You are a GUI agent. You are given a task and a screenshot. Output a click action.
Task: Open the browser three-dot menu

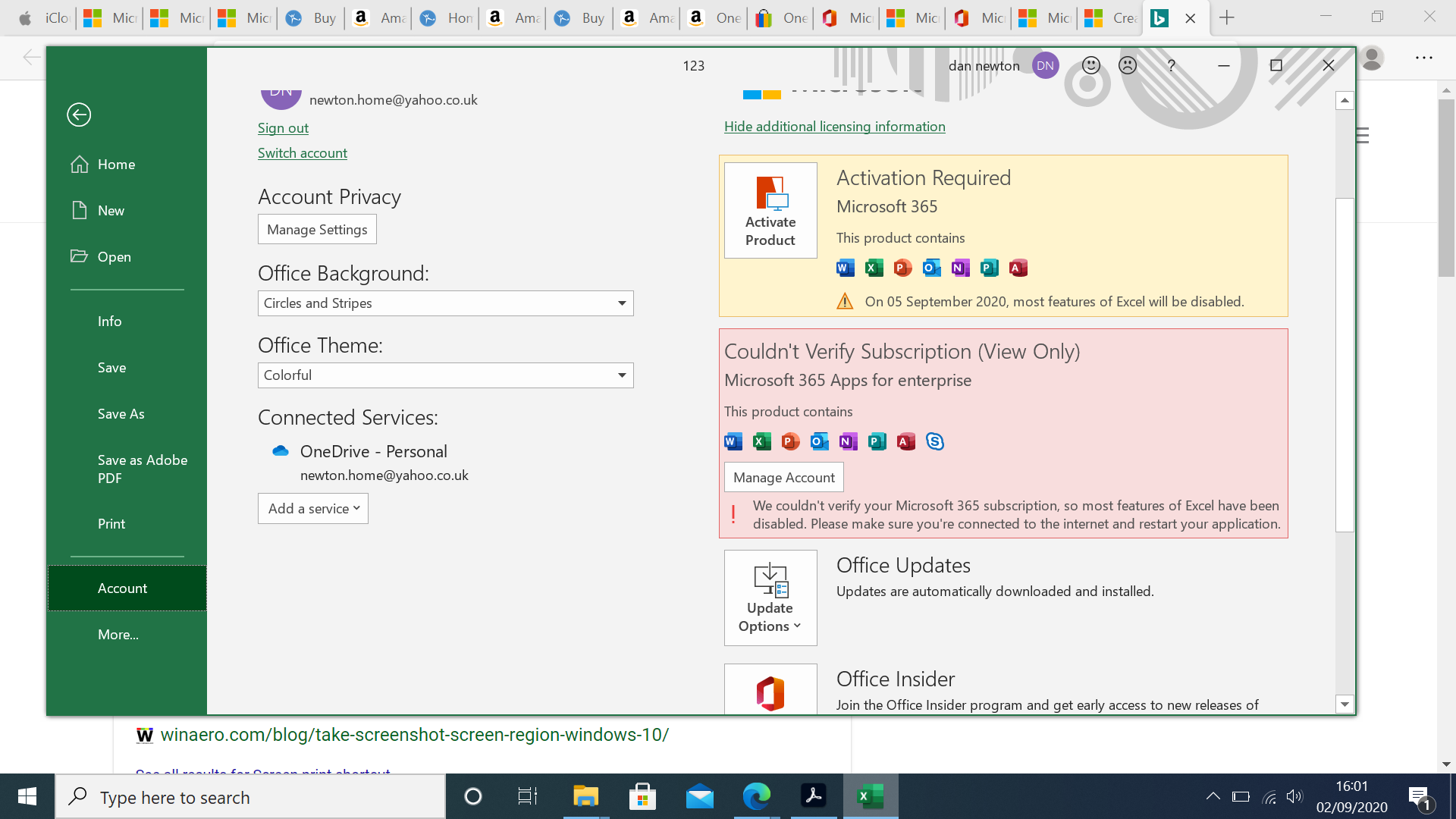1424,58
